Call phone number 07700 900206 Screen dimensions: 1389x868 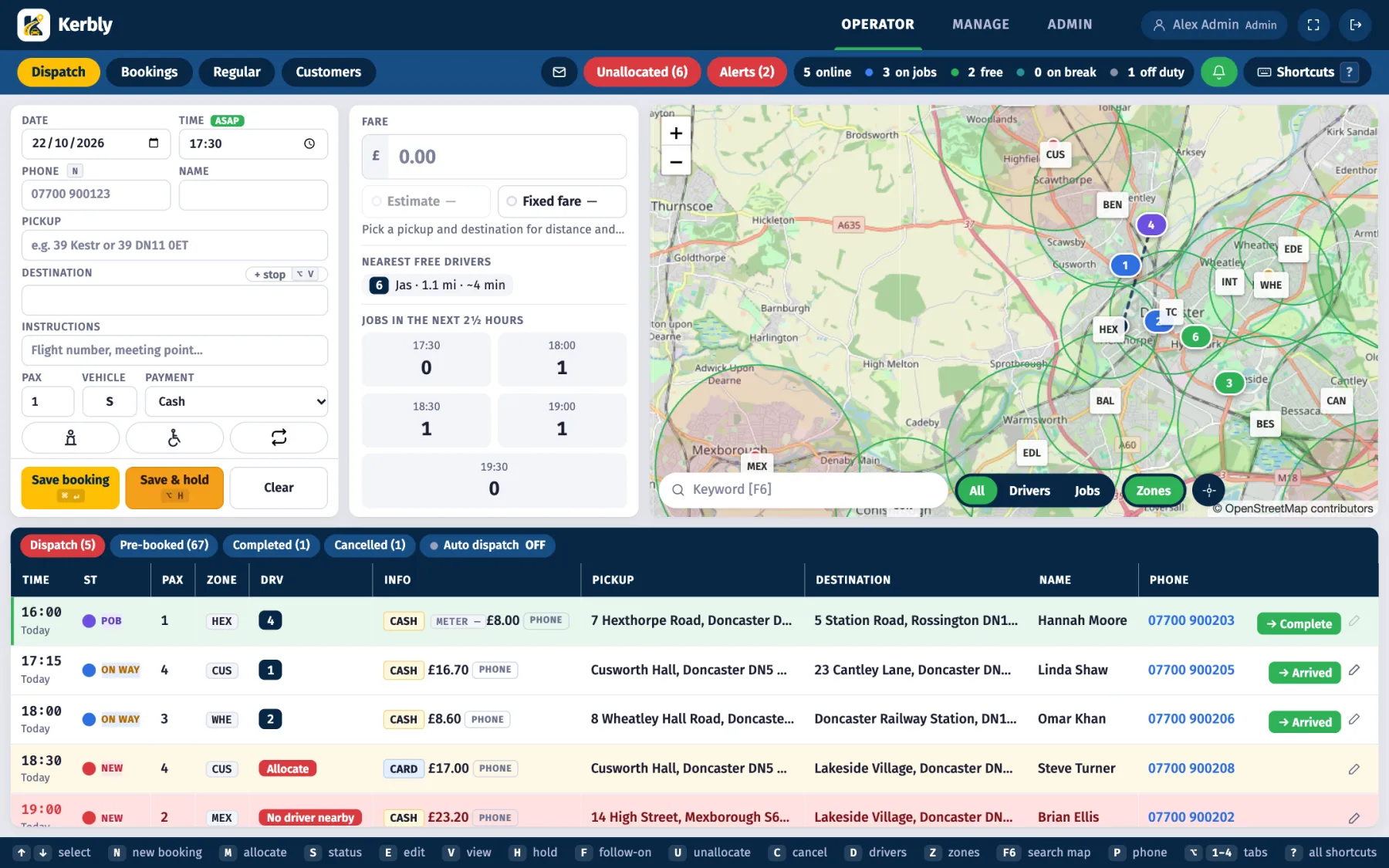[x=1191, y=719]
